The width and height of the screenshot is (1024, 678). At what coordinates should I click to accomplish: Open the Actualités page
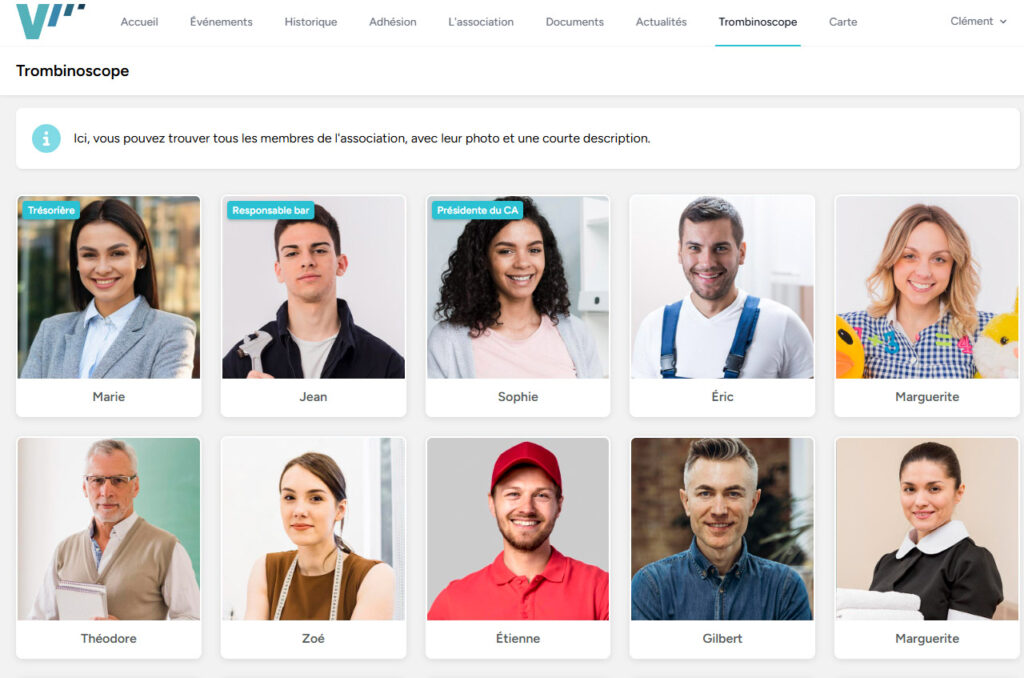tap(661, 22)
